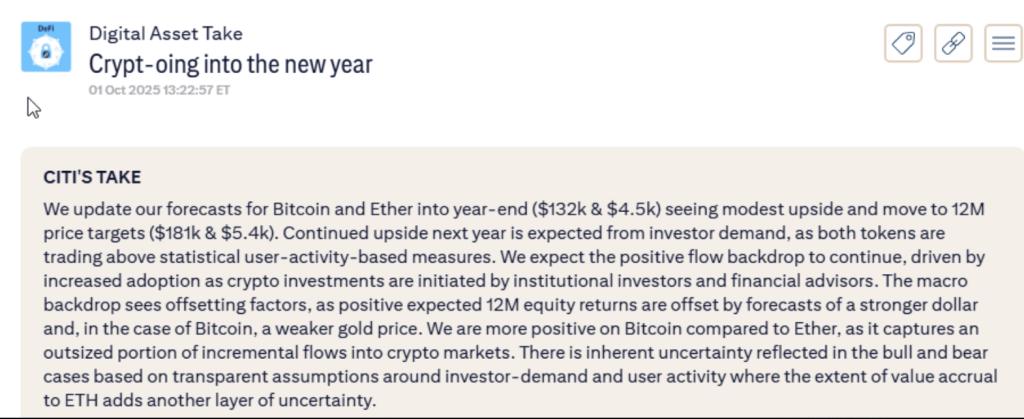The width and height of the screenshot is (1024, 419).
Task: Copy the article link via chain icon
Action: point(953,43)
